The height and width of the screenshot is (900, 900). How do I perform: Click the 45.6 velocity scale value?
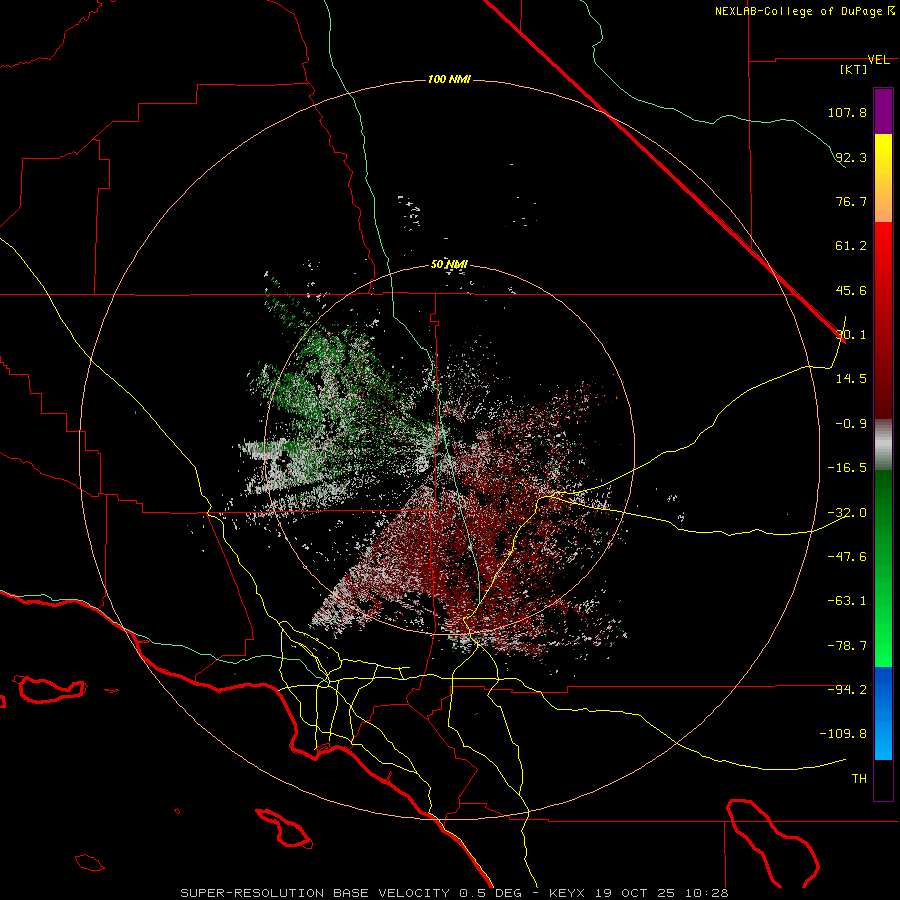[x=851, y=290]
